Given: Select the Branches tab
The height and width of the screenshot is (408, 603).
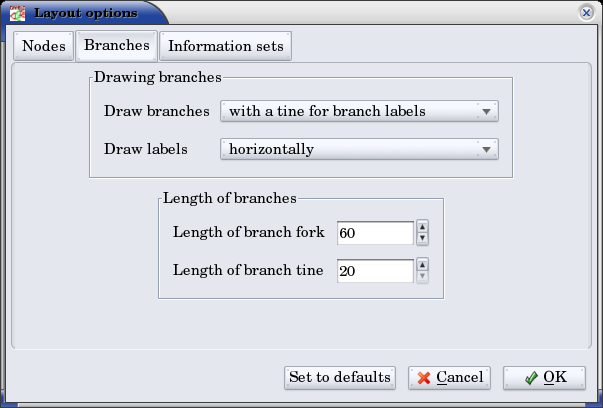Looking at the screenshot, I should 116,45.
